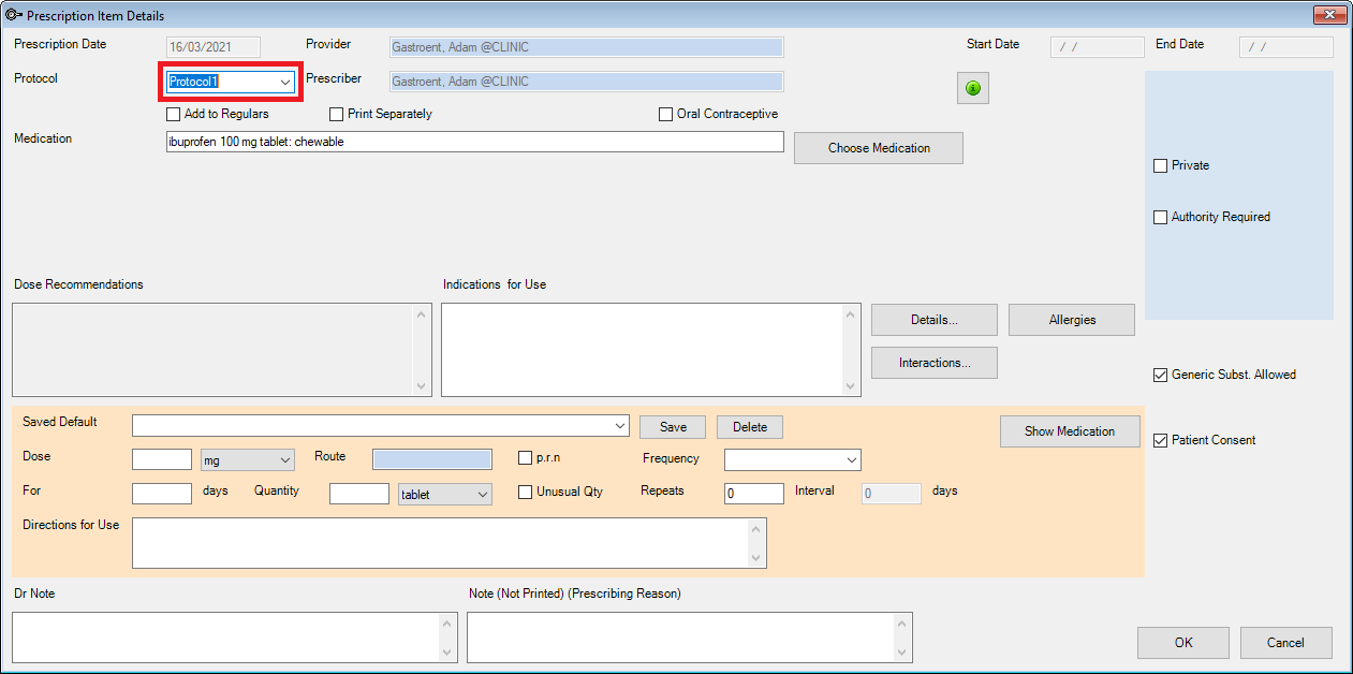Viewport: 1353px width, 674px height.
Task: Click Indications for Use scrollbar down arrow
Action: tap(851, 386)
